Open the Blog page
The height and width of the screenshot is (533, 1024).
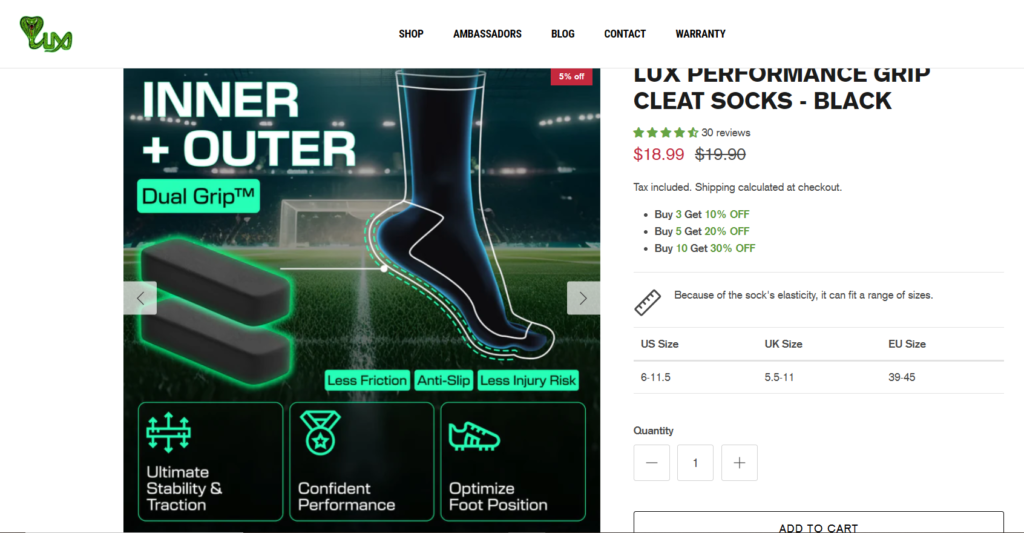562,34
